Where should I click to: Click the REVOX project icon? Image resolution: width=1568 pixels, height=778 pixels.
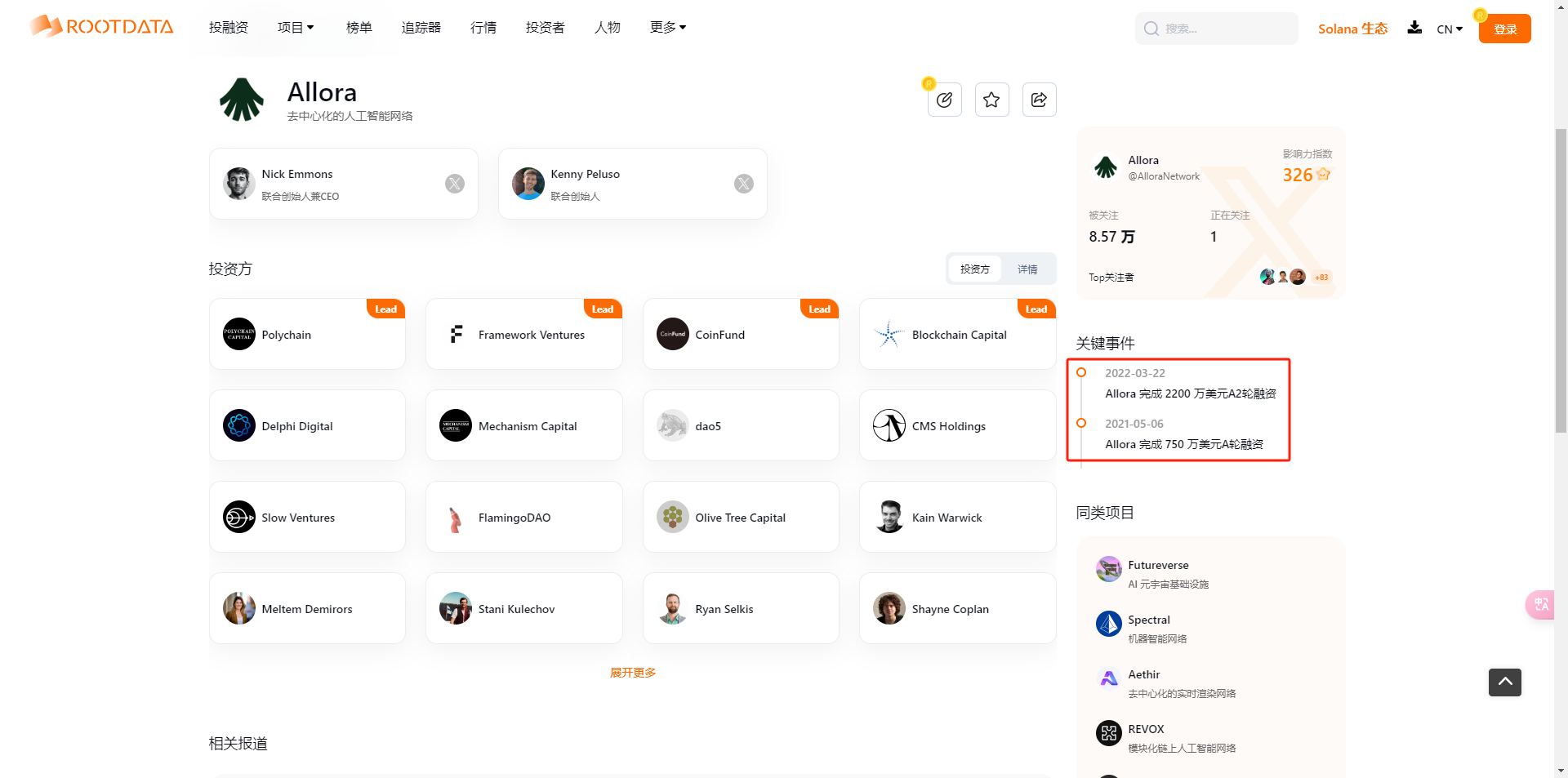point(1109,733)
